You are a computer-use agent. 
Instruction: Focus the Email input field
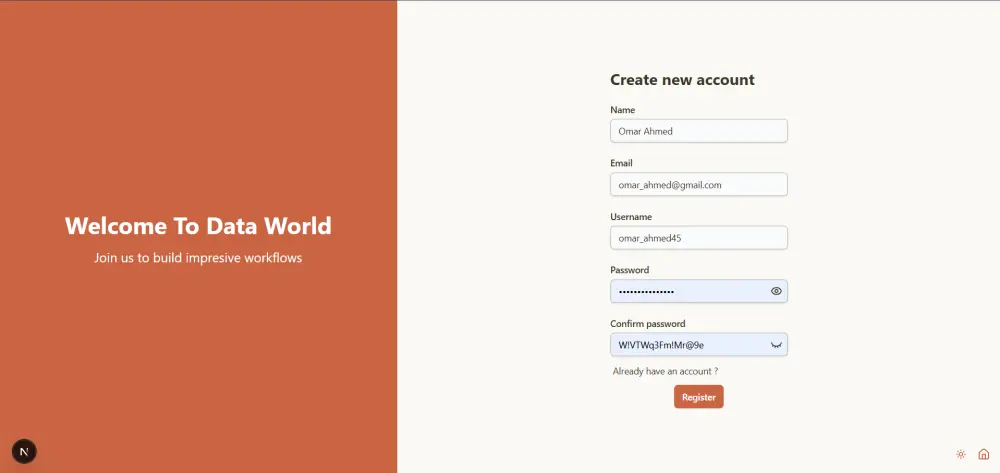coord(698,185)
